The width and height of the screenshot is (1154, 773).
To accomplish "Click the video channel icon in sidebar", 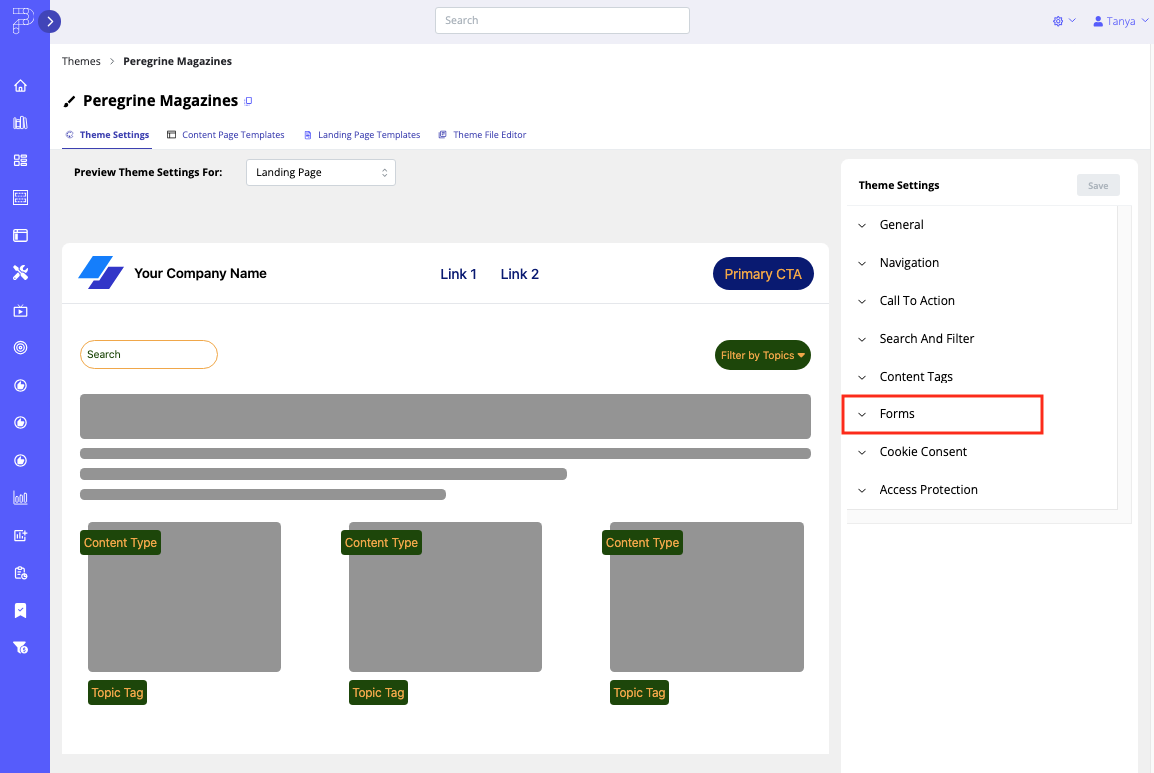I will 20,310.
